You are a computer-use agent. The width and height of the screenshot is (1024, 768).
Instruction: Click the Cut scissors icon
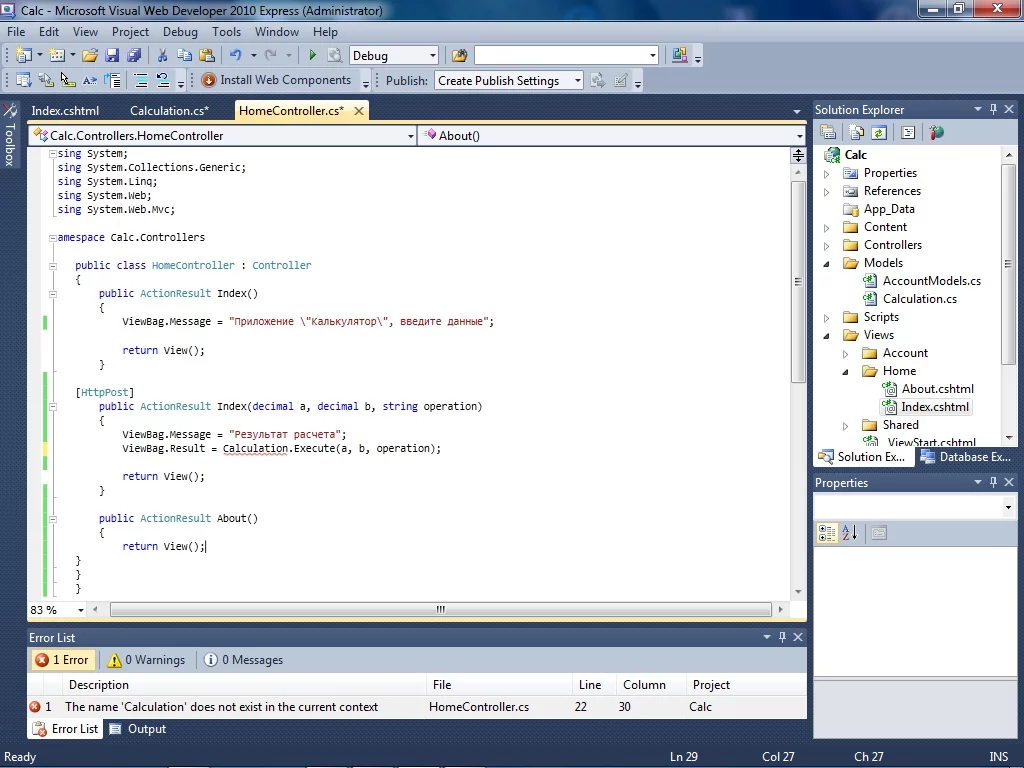(x=162, y=56)
